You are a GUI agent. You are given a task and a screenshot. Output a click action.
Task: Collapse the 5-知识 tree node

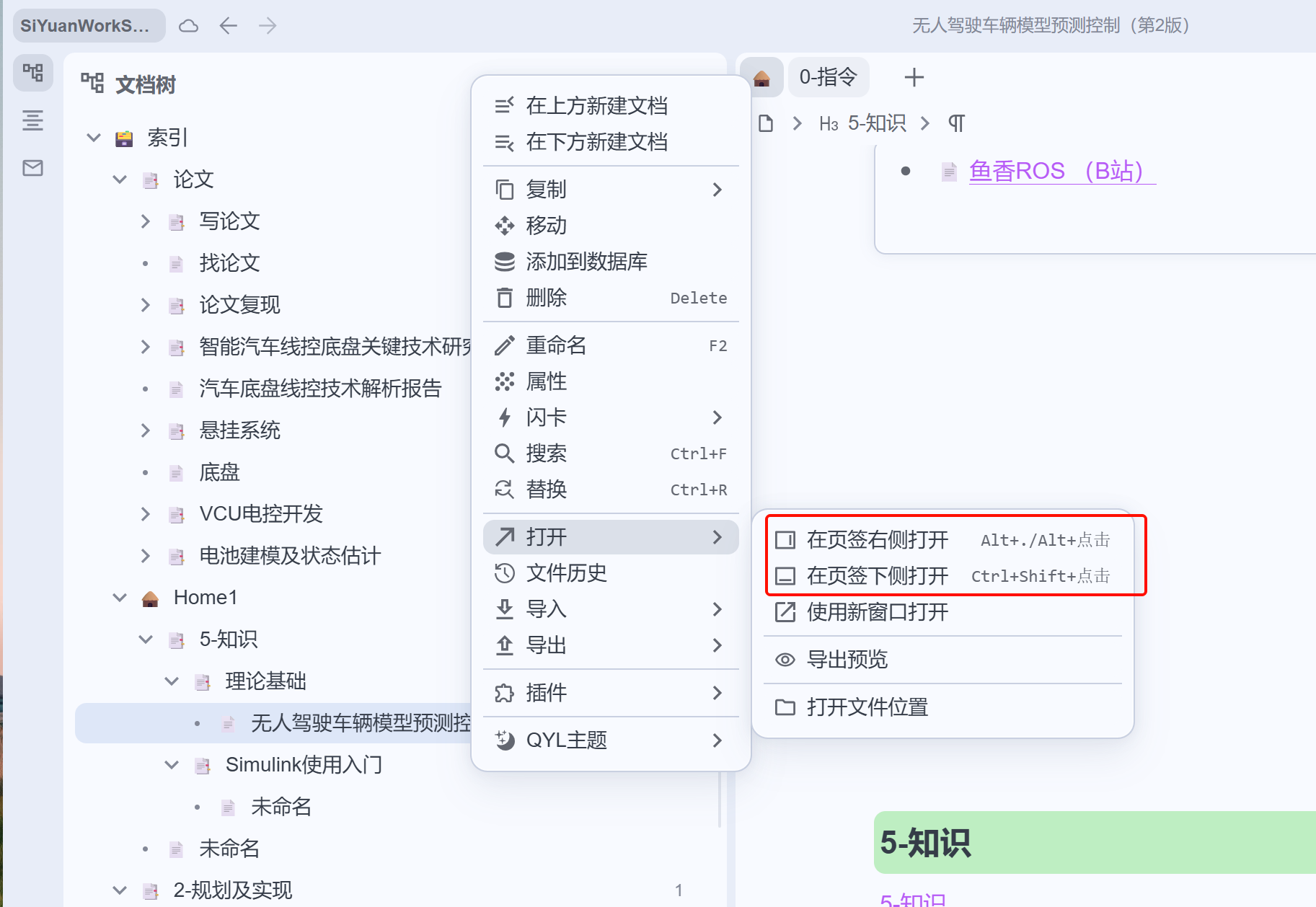pyautogui.click(x=146, y=640)
